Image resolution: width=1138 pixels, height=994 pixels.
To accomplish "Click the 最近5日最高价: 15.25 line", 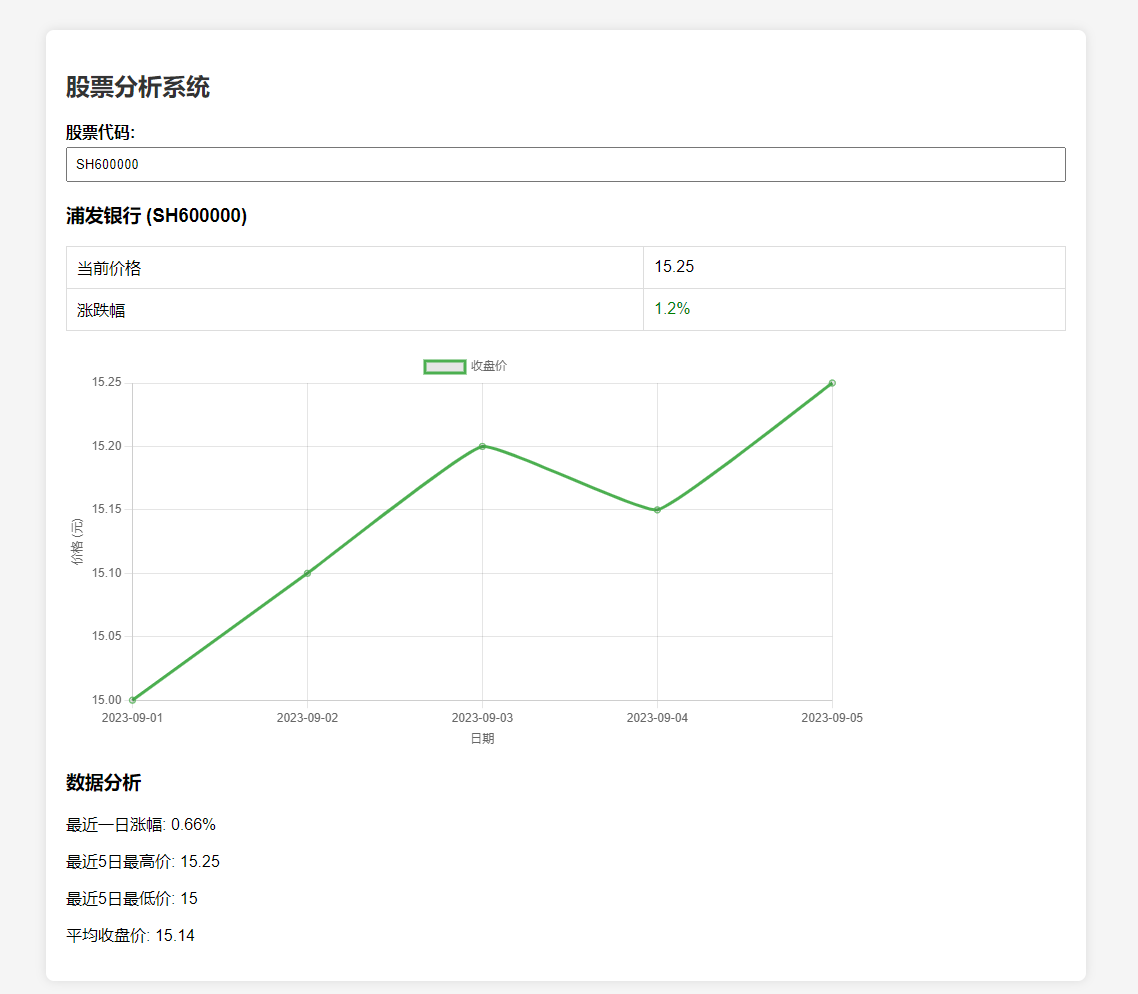I will coord(143,862).
